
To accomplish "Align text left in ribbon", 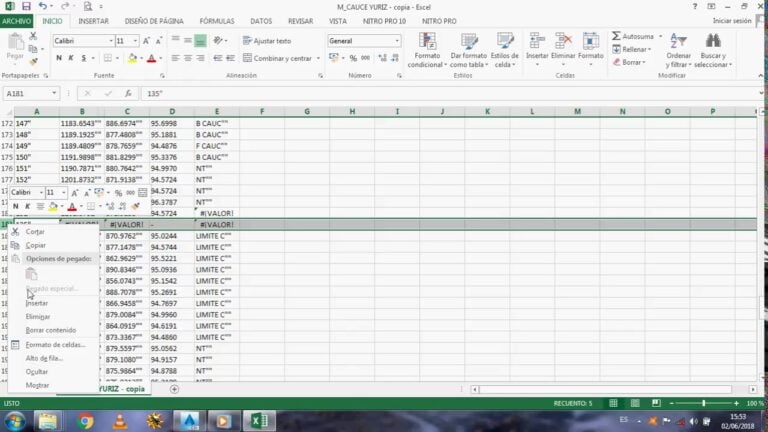I will (x=175, y=58).
